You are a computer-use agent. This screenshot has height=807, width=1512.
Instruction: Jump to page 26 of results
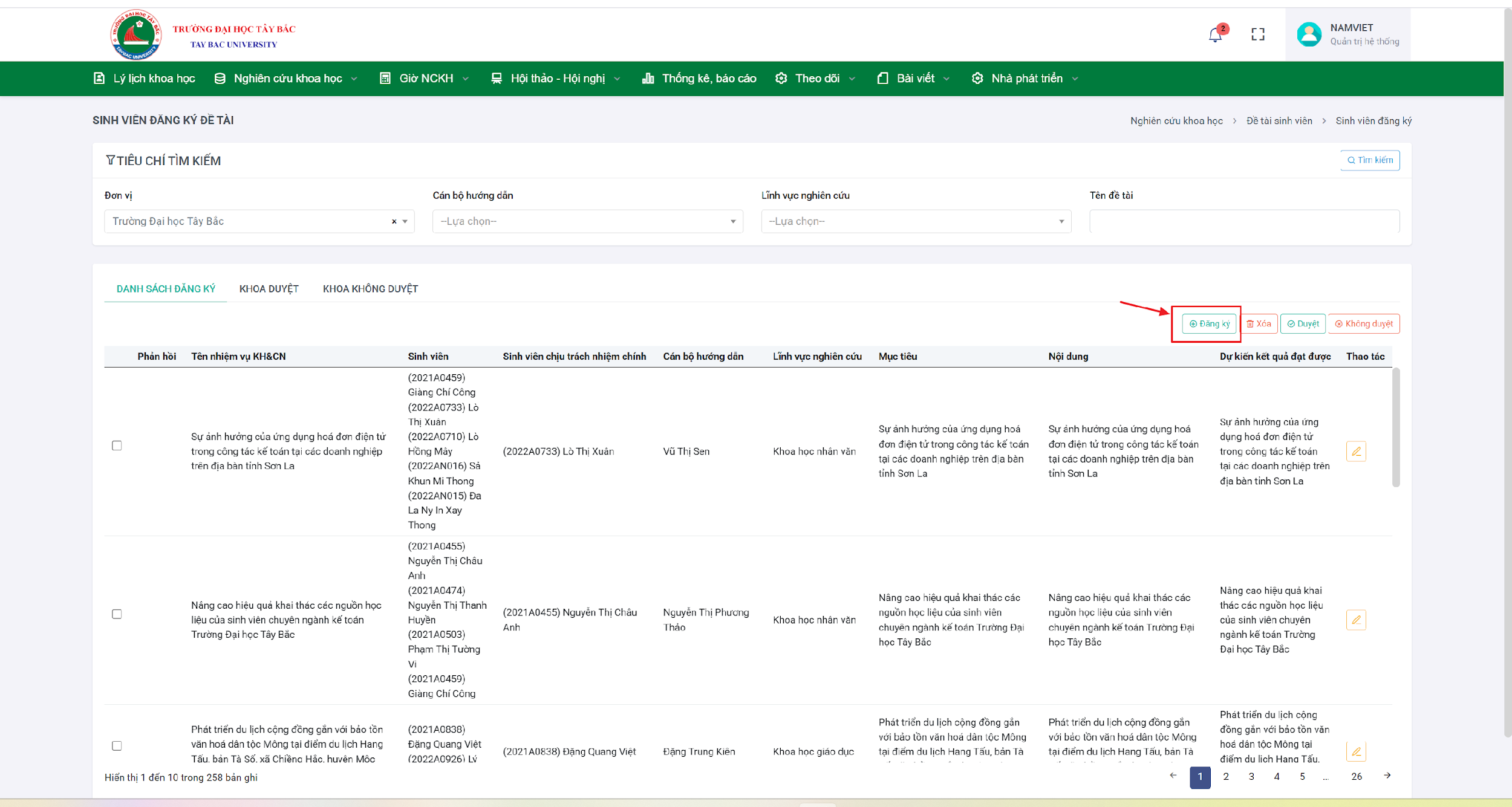tap(1357, 777)
